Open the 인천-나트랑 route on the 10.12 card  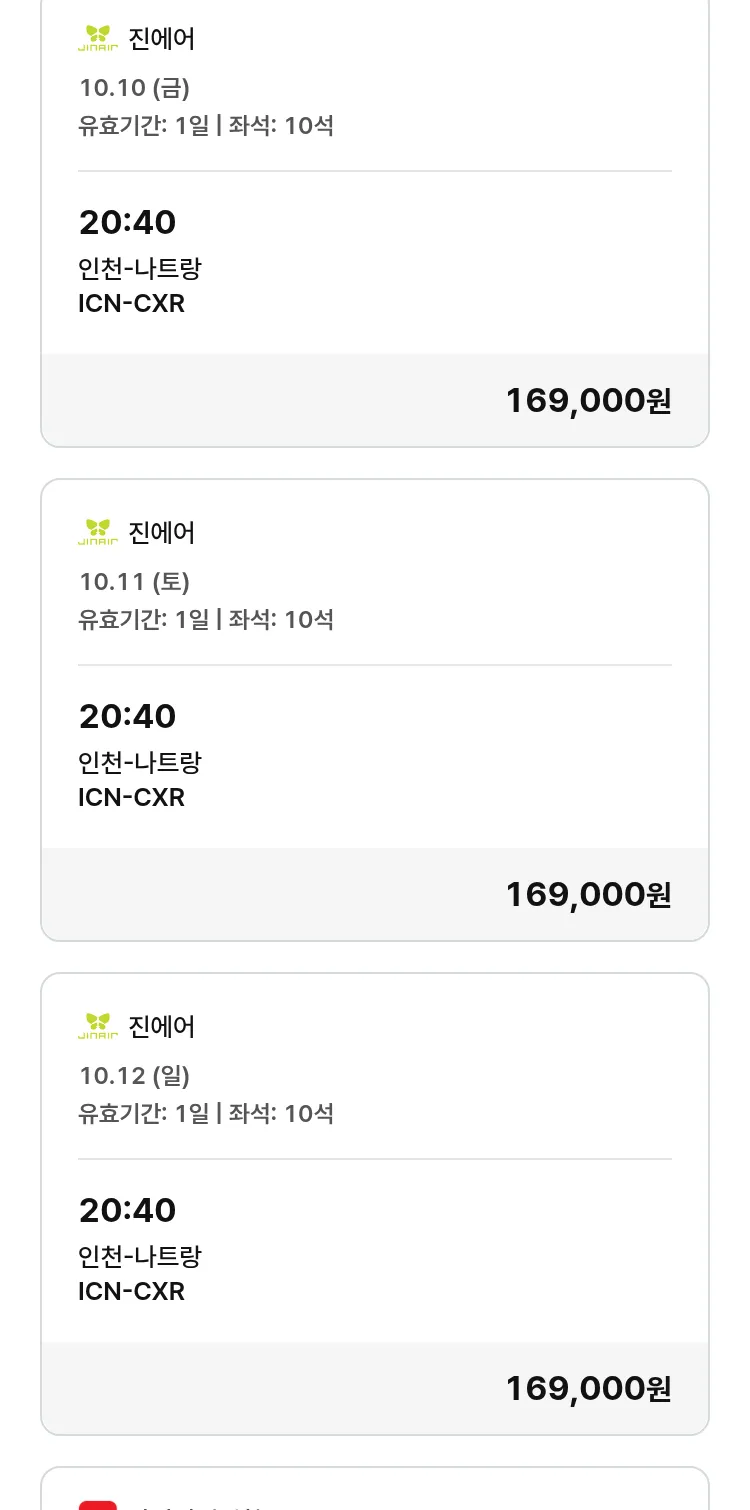pyautogui.click(x=140, y=1256)
